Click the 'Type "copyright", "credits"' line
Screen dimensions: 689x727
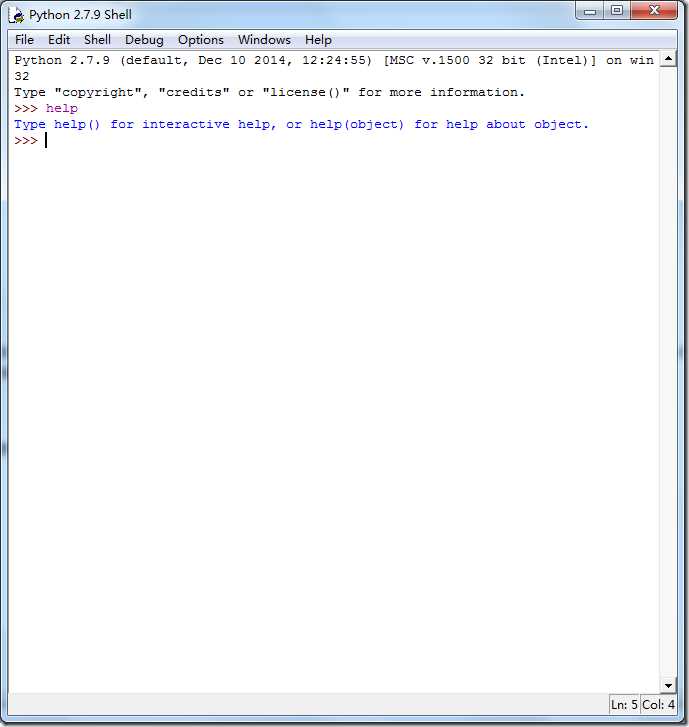[x=269, y=92]
